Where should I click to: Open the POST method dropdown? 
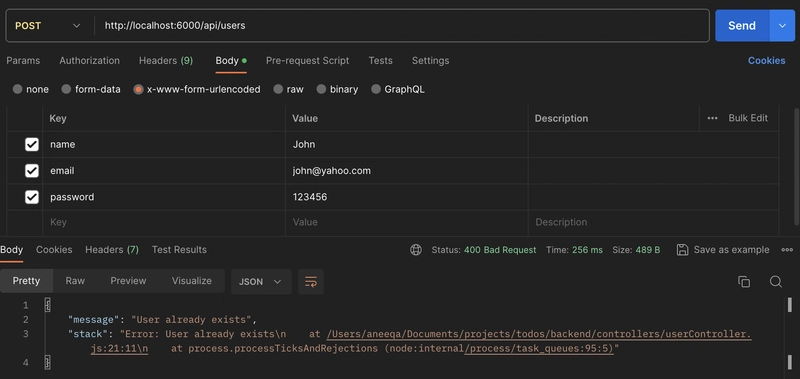click(49, 26)
